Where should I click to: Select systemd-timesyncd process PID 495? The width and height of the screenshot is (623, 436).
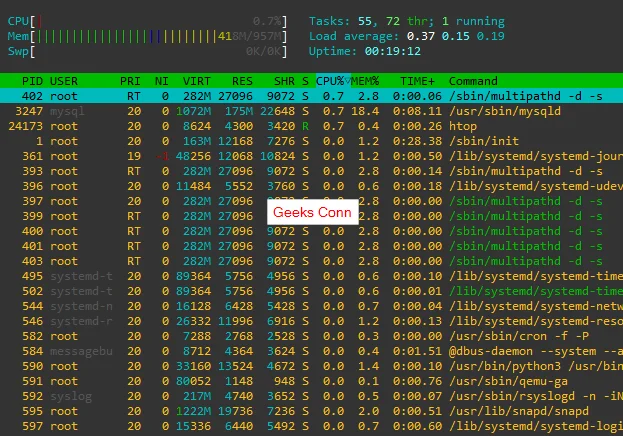point(312,276)
